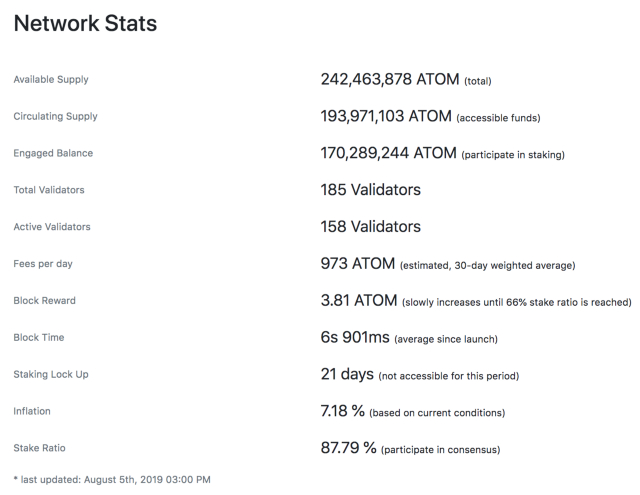Select the 185 Validators value
Screen dimensions: 640x495
point(370,190)
